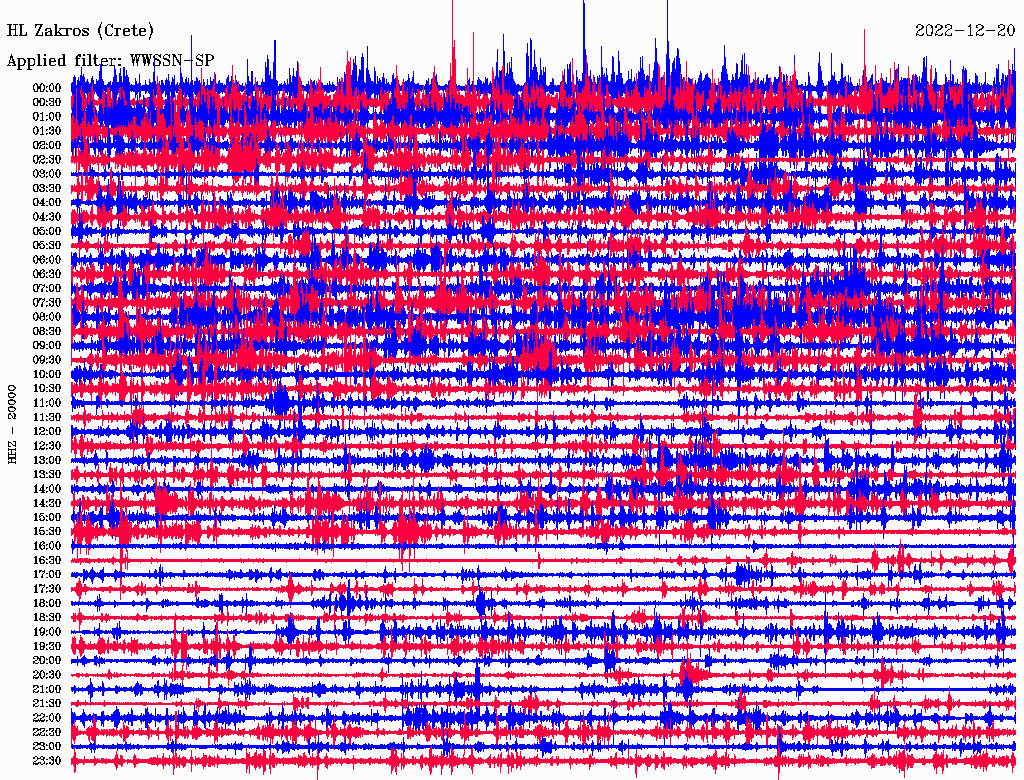Click the '00:30' time label
The image size is (1024, 780).
[47, 102]
